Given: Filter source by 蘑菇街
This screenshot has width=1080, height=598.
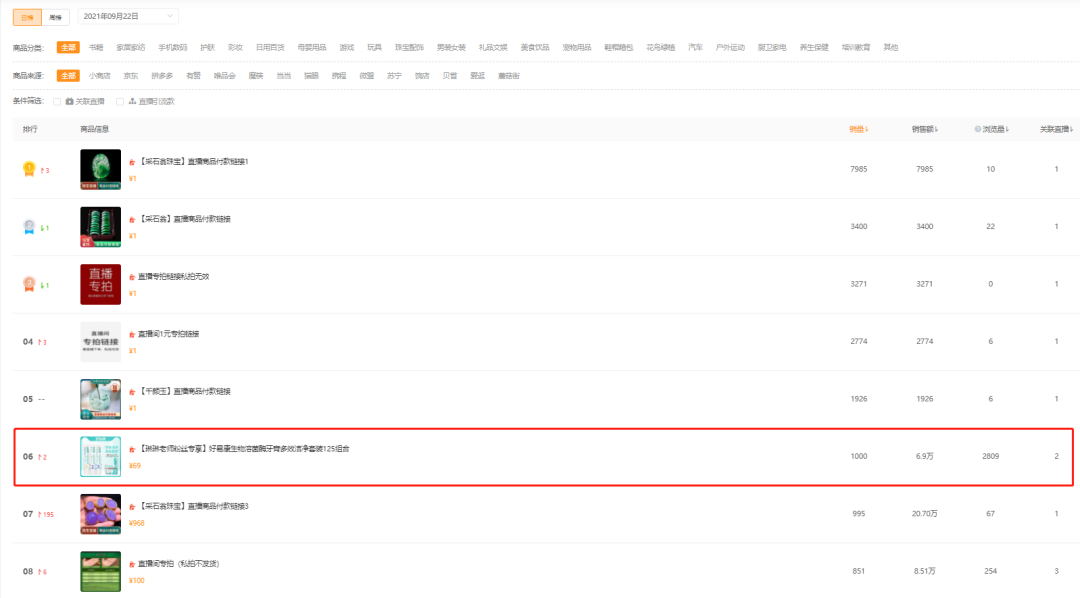Looking at the screenshot, I should point(509,76).
